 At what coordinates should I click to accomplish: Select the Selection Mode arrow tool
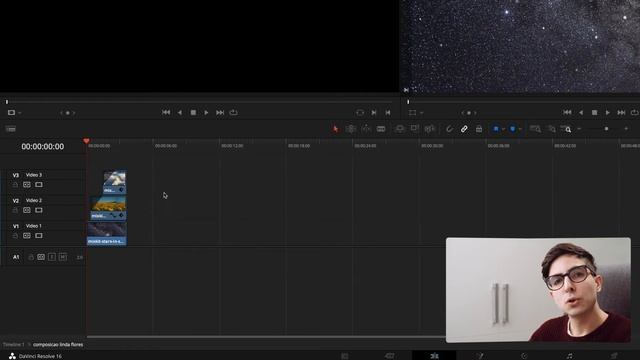pos(335,129)
